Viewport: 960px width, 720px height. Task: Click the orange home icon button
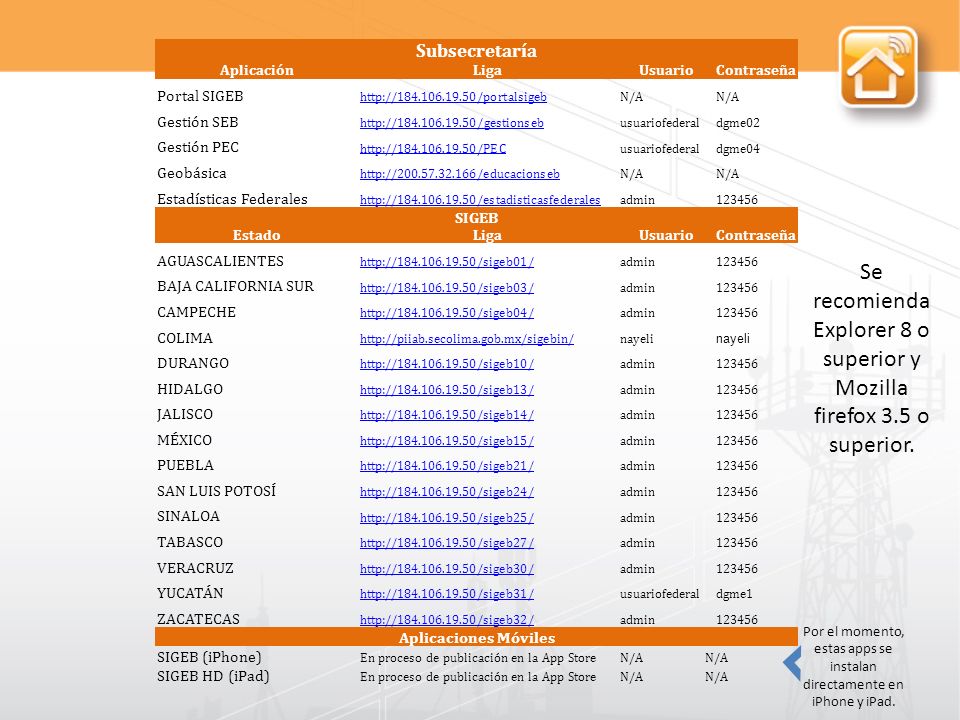click(x=878, y=68)
